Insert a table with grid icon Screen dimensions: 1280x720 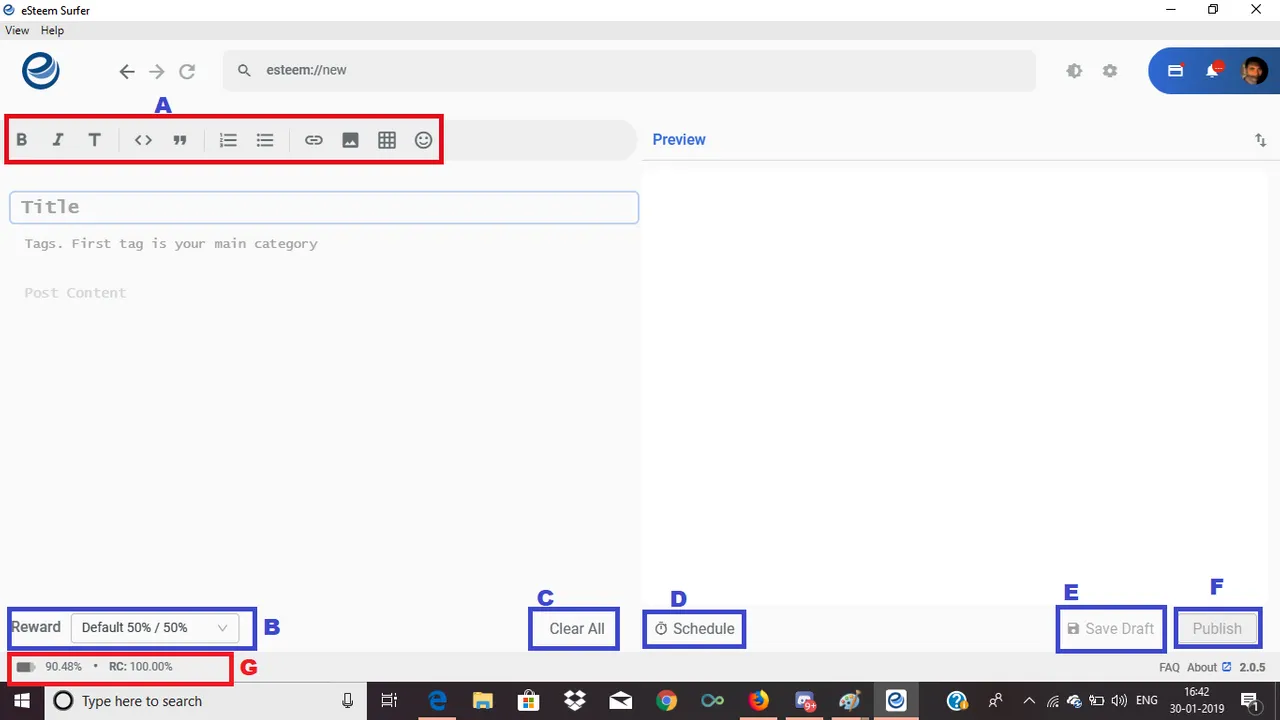pos(387,140)
